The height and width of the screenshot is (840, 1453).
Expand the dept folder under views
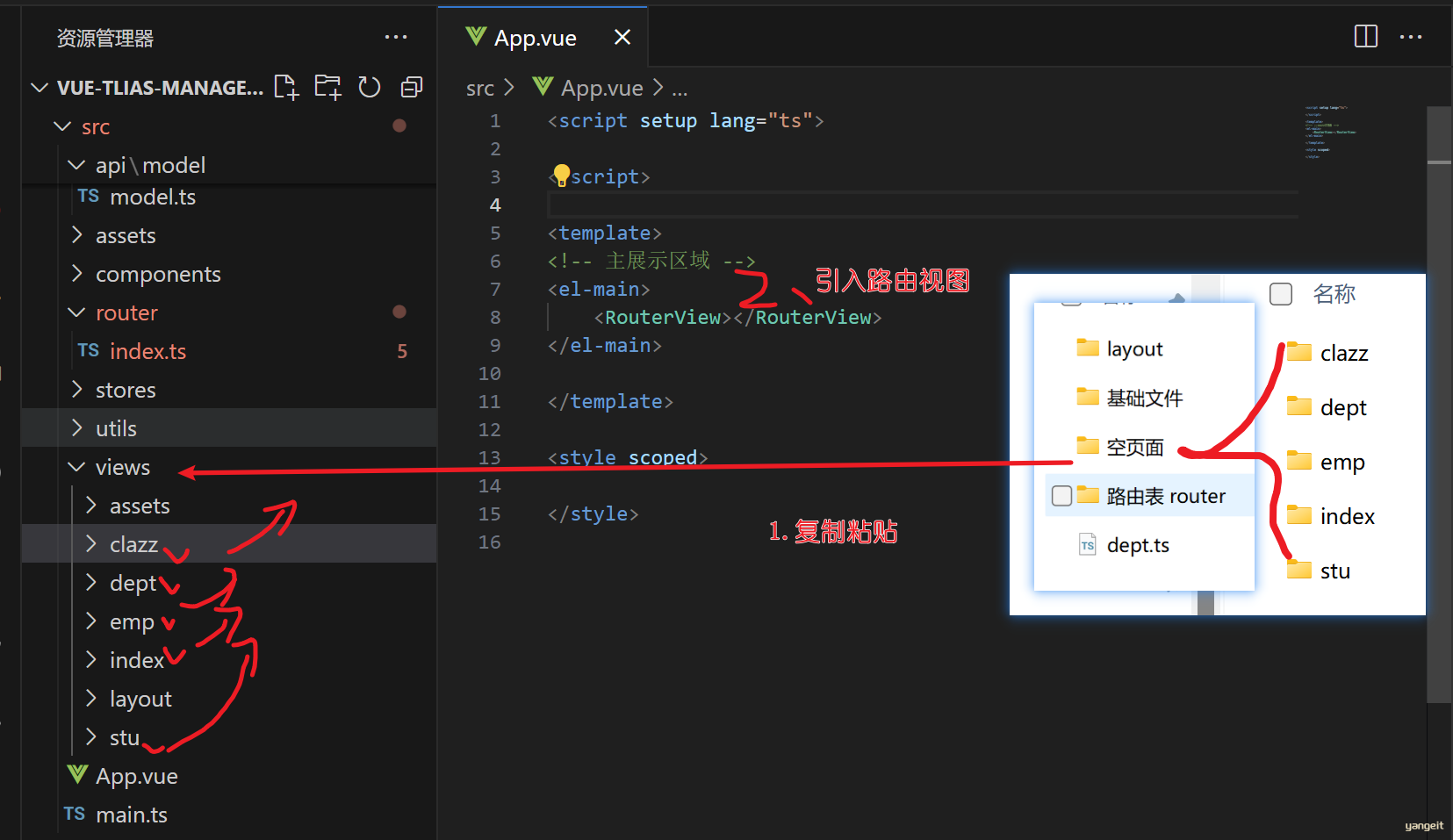(x=90, y=583)
